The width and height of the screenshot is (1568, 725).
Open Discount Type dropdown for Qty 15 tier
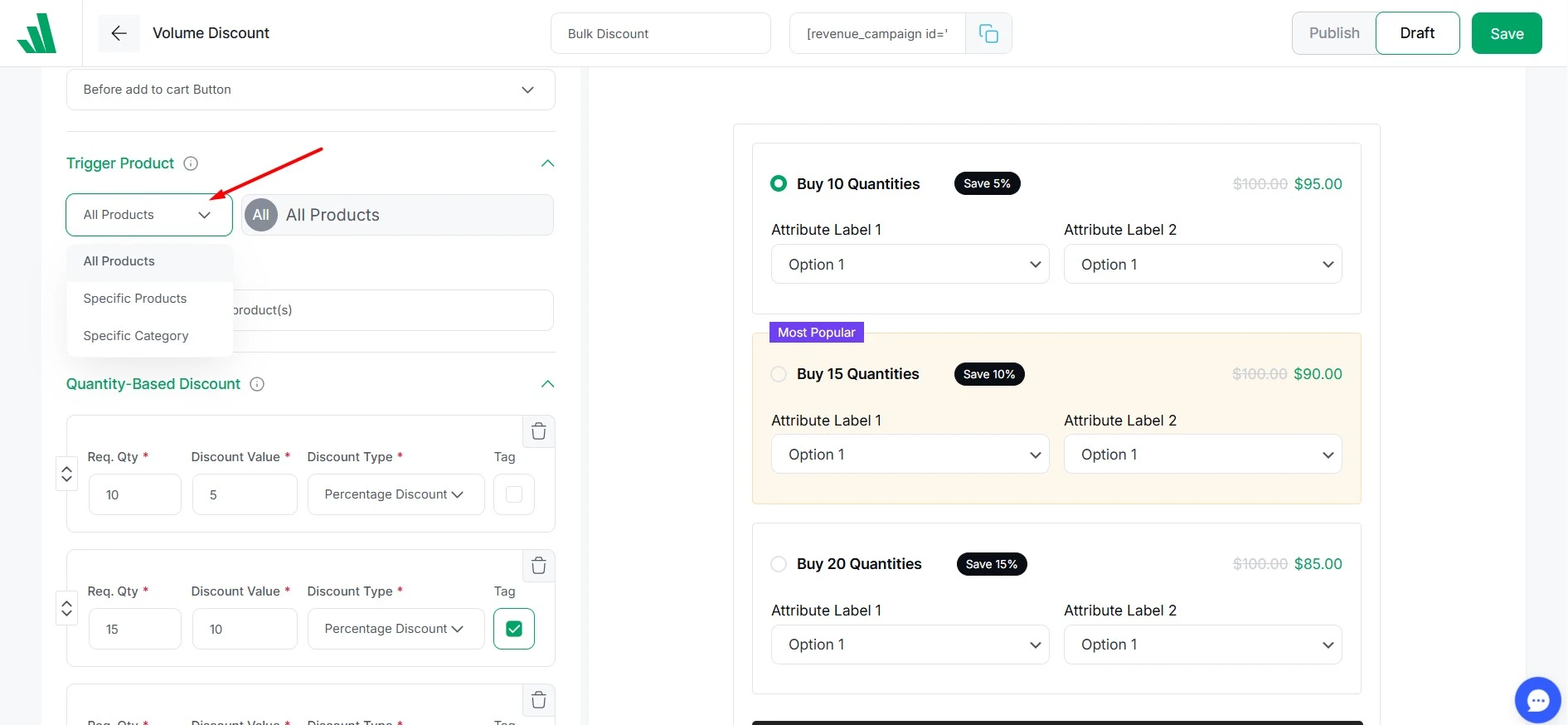tap(396, 629)
